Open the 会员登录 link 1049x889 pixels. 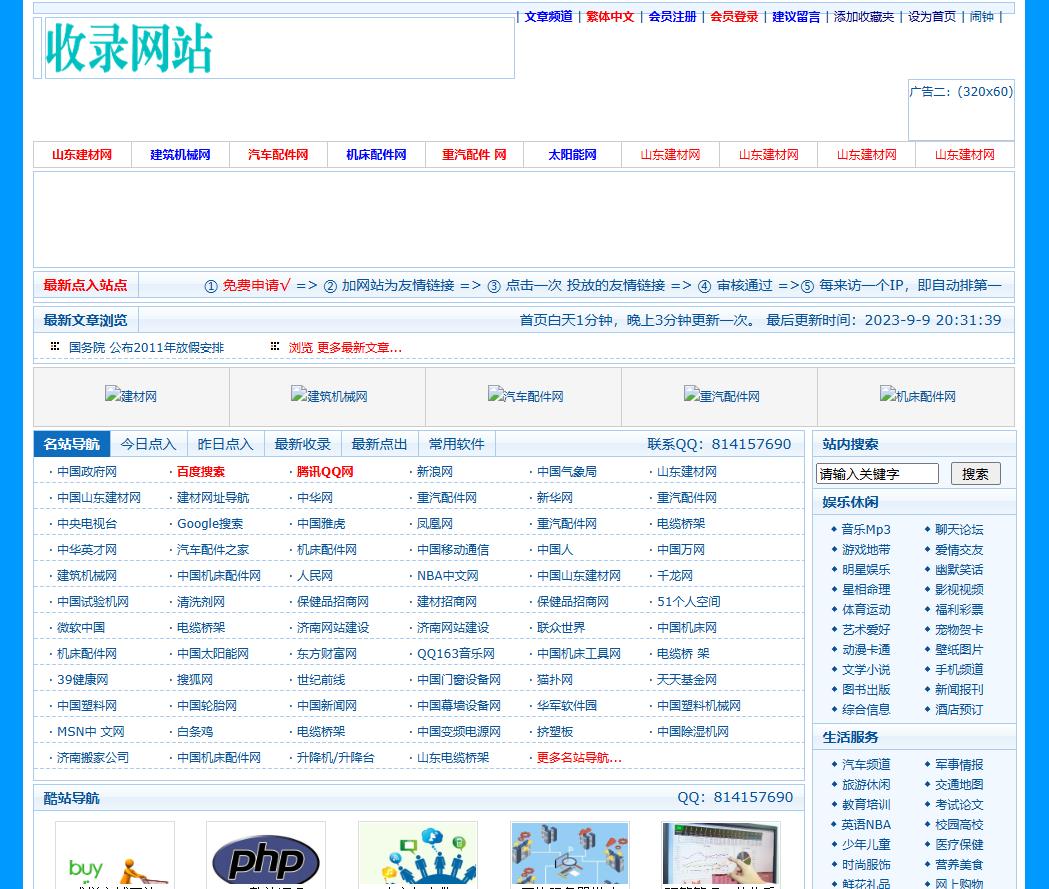click(734, 17)
